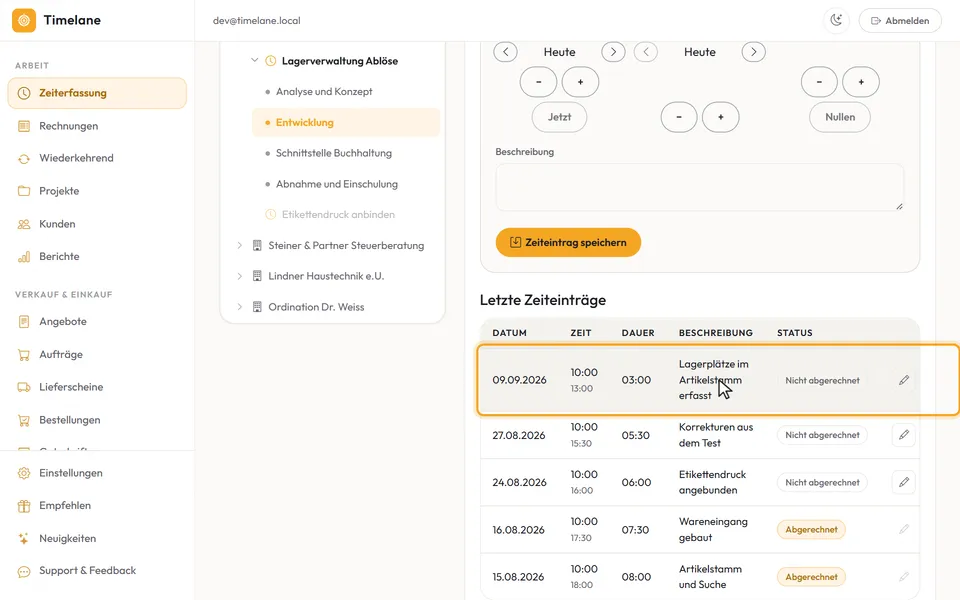
Task: Click the Timelane logo icon
Action: (24, 20)
